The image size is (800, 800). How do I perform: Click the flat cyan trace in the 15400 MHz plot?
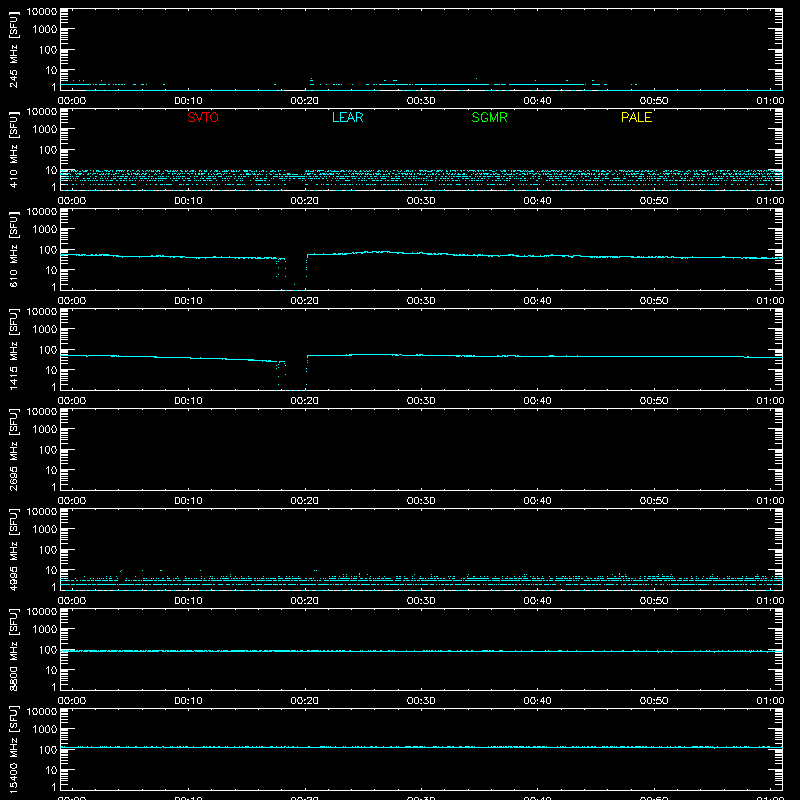(x=421, y=747)
